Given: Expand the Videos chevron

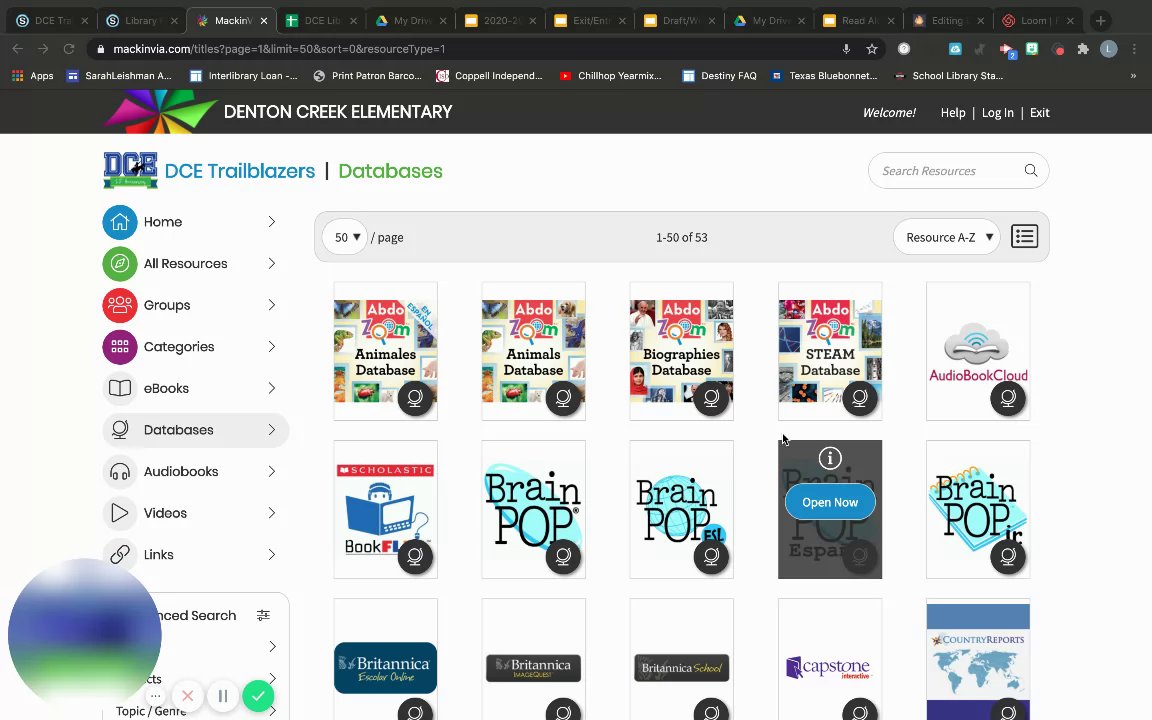Looking at the screenshot, I should coord(272,513).
